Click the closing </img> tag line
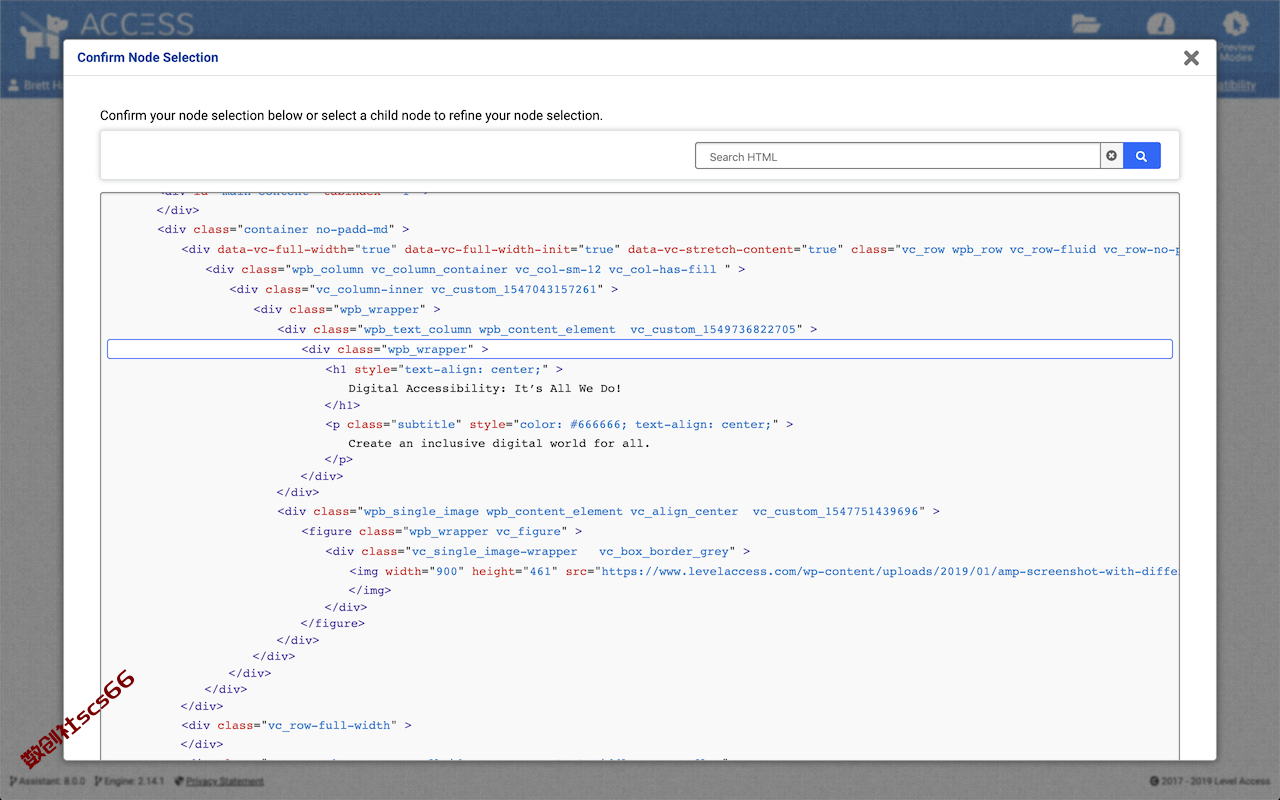The width and height of the screenshot is (1280, 800). coord(370,590)
